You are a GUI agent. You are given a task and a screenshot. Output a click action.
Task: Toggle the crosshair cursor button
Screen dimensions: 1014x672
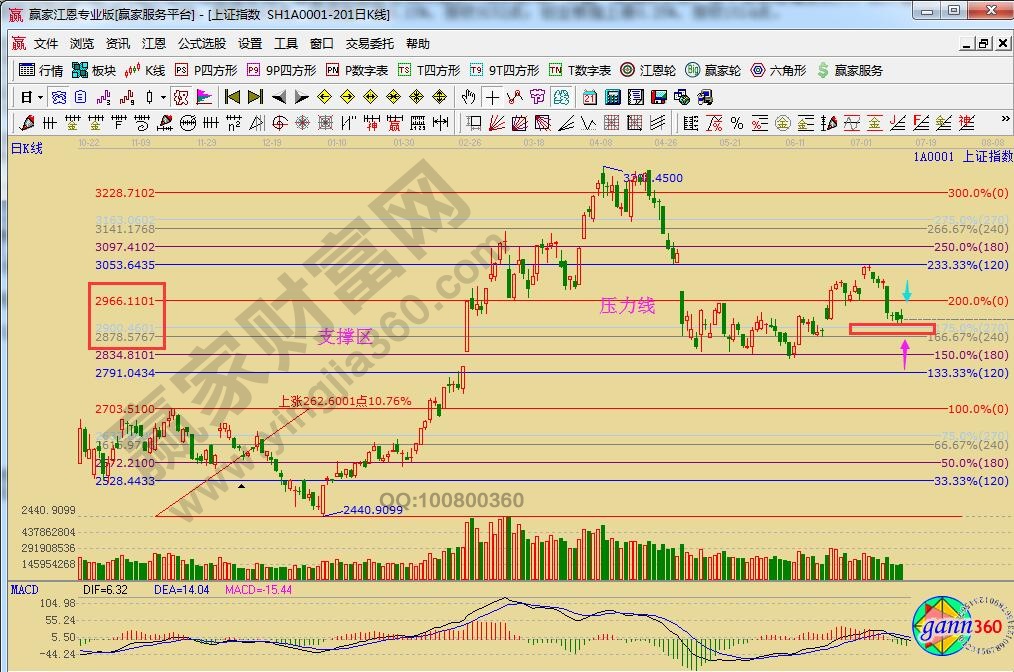click(x=492, y=97)
